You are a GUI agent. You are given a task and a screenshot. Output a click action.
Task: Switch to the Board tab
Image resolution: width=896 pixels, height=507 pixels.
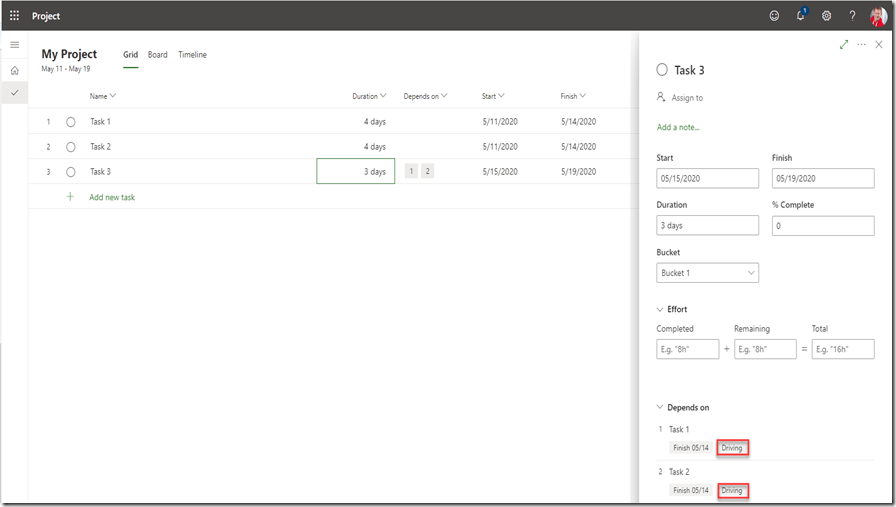(x=157, y=55)
